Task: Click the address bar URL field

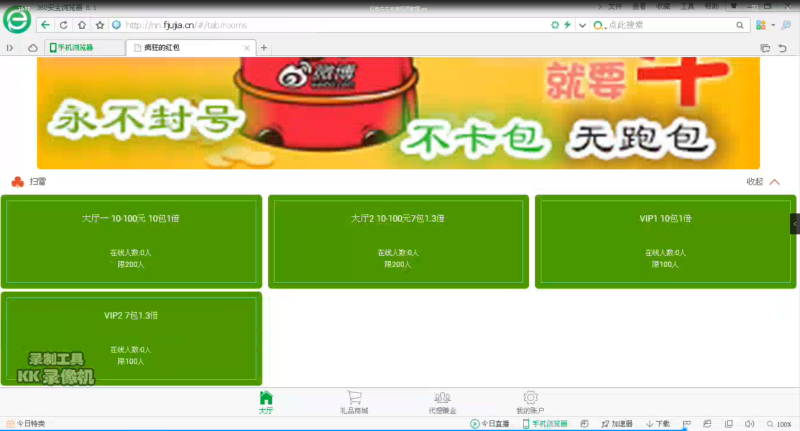Action: (x=327, y=25)
